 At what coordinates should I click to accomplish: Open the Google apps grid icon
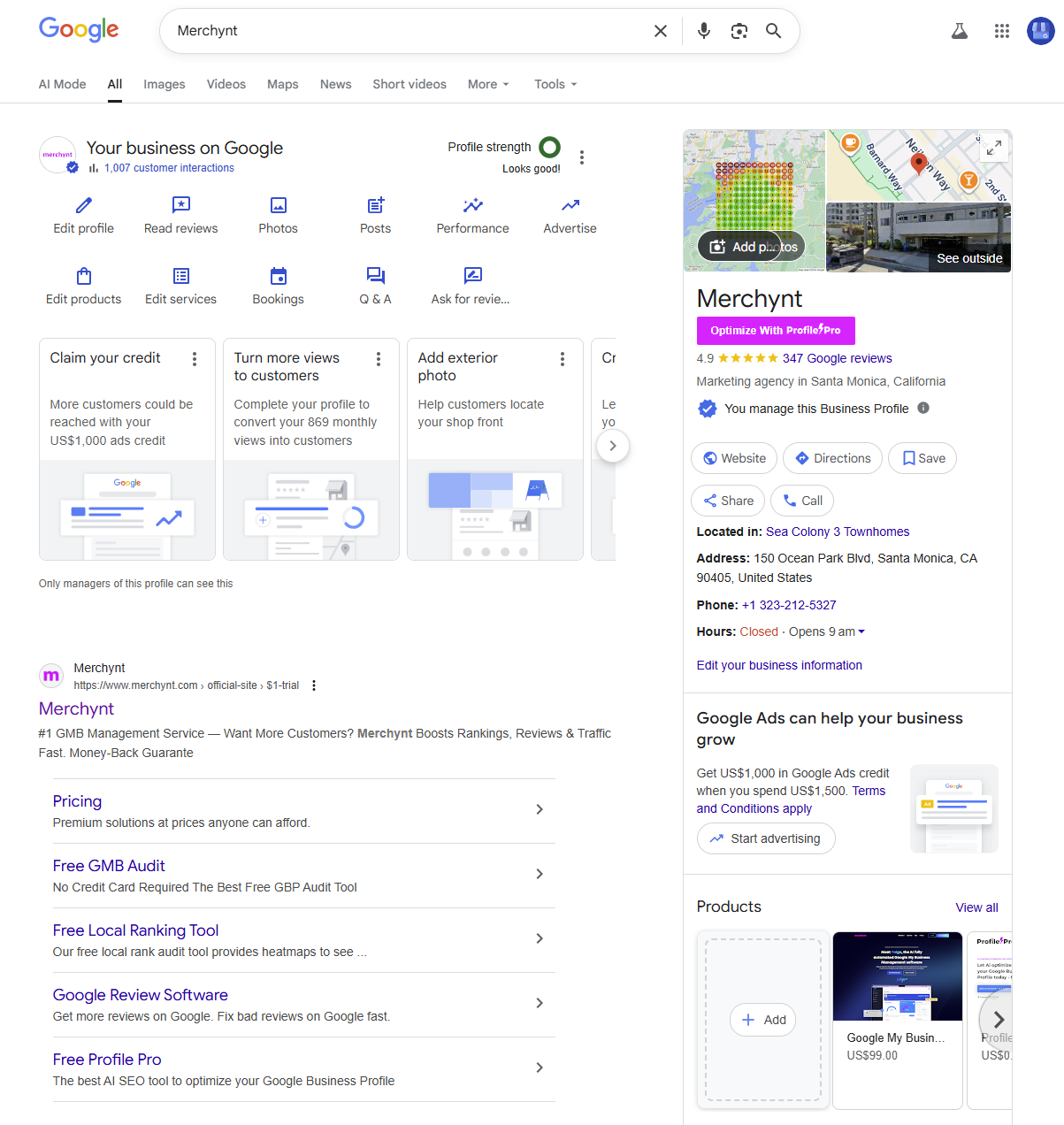(1002, 31)
